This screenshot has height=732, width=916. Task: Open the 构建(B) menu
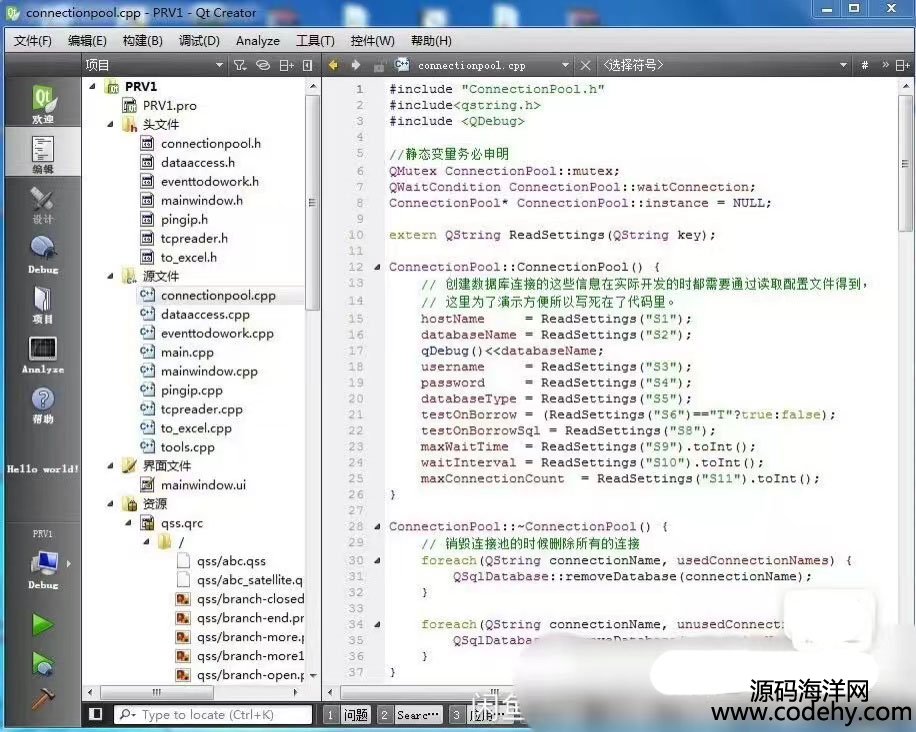tap(143, 41)
